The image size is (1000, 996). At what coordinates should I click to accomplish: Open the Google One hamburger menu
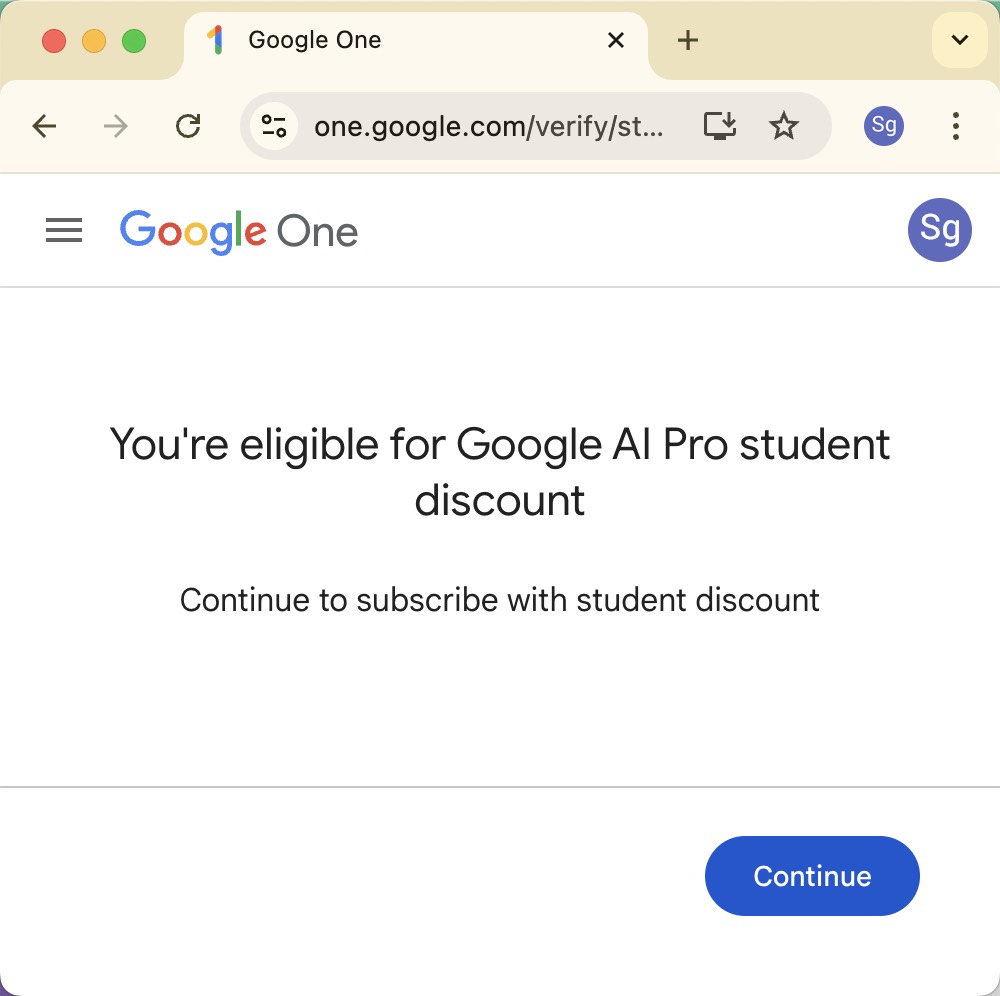(64, 230)
